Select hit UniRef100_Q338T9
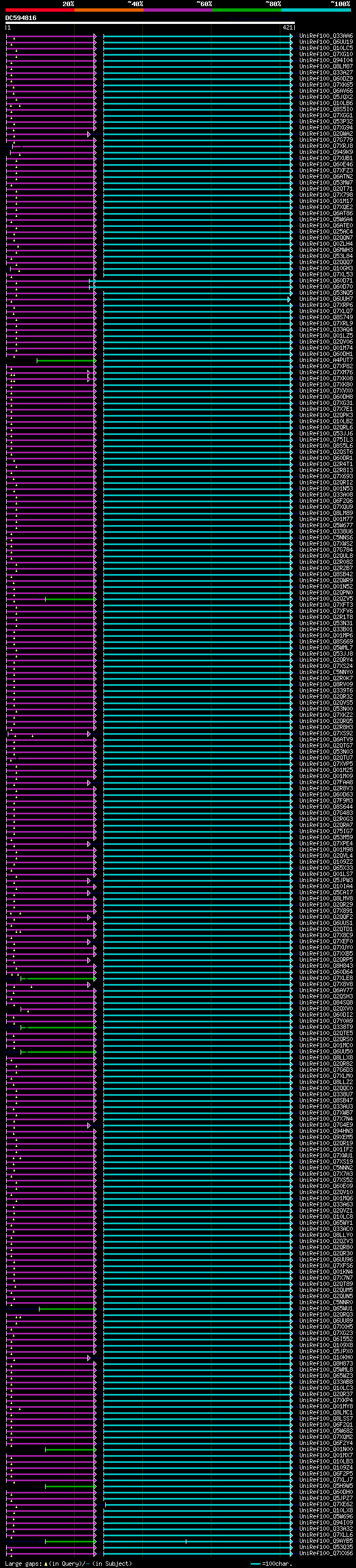Viewport: 356px width, 1568px height. coord(326,1027)
